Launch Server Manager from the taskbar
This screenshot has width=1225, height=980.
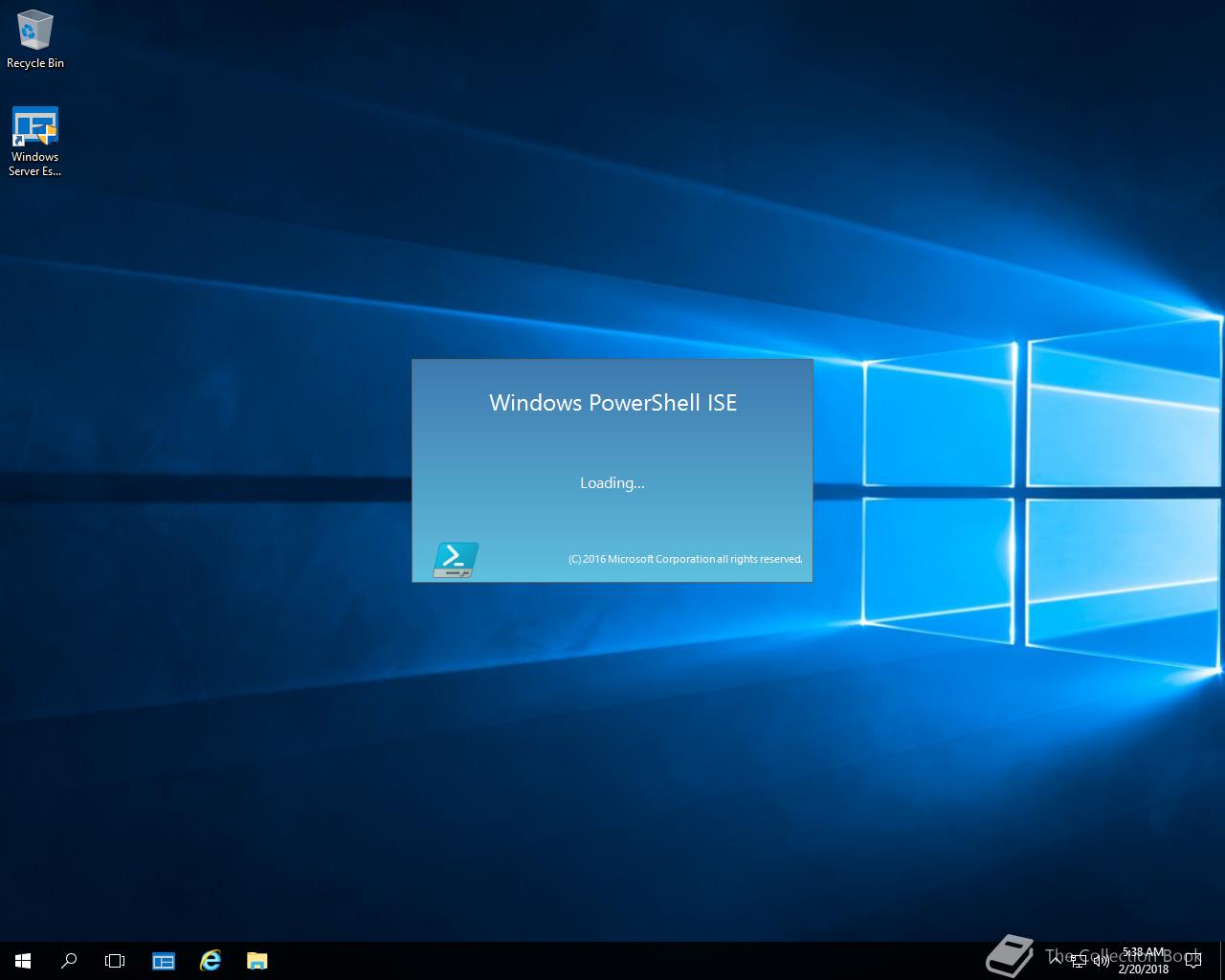coord(164,961)
